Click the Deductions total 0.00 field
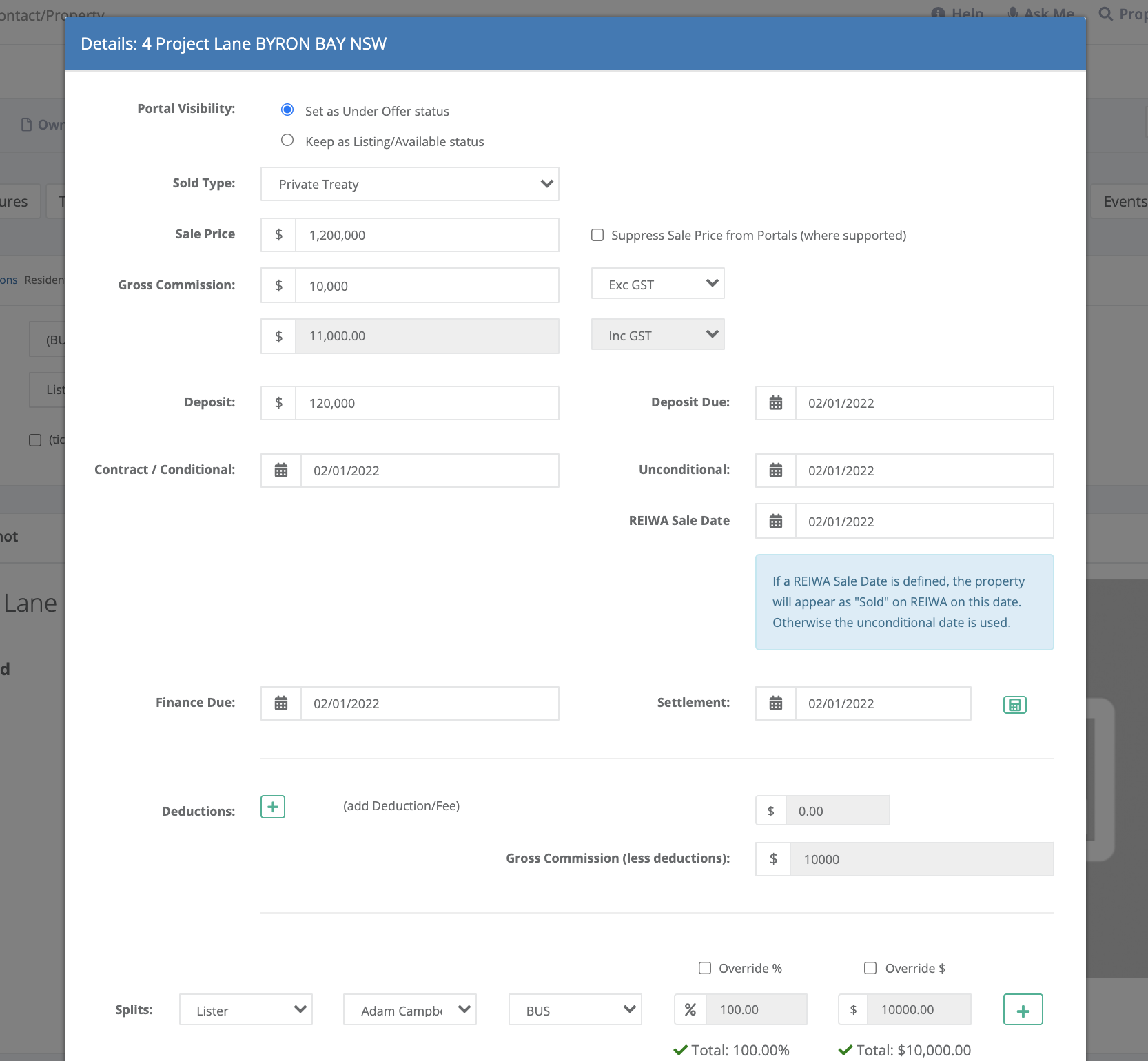 pyautogui.click(x=838, y=811)
